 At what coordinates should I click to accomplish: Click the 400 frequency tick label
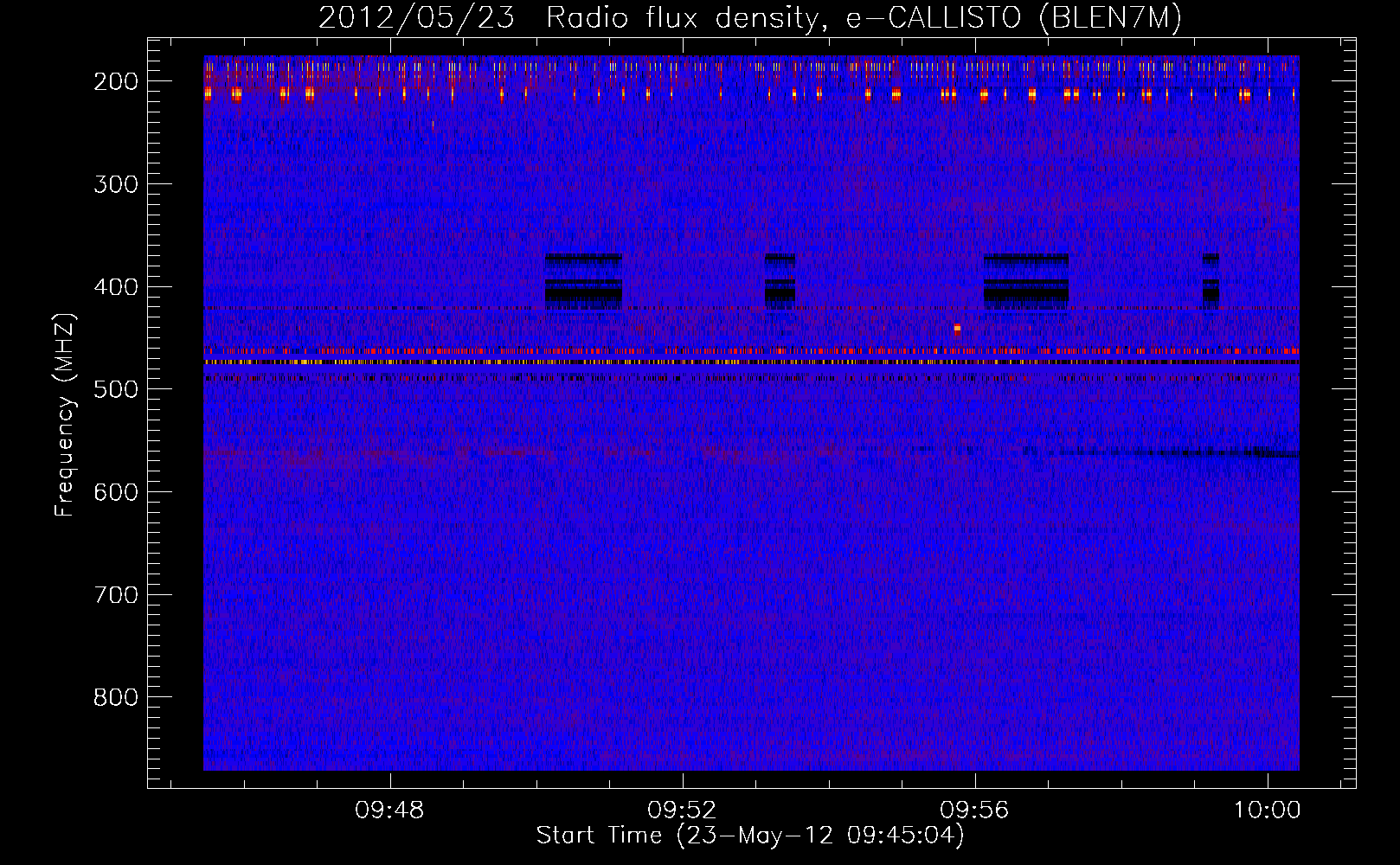click(116, 287)
